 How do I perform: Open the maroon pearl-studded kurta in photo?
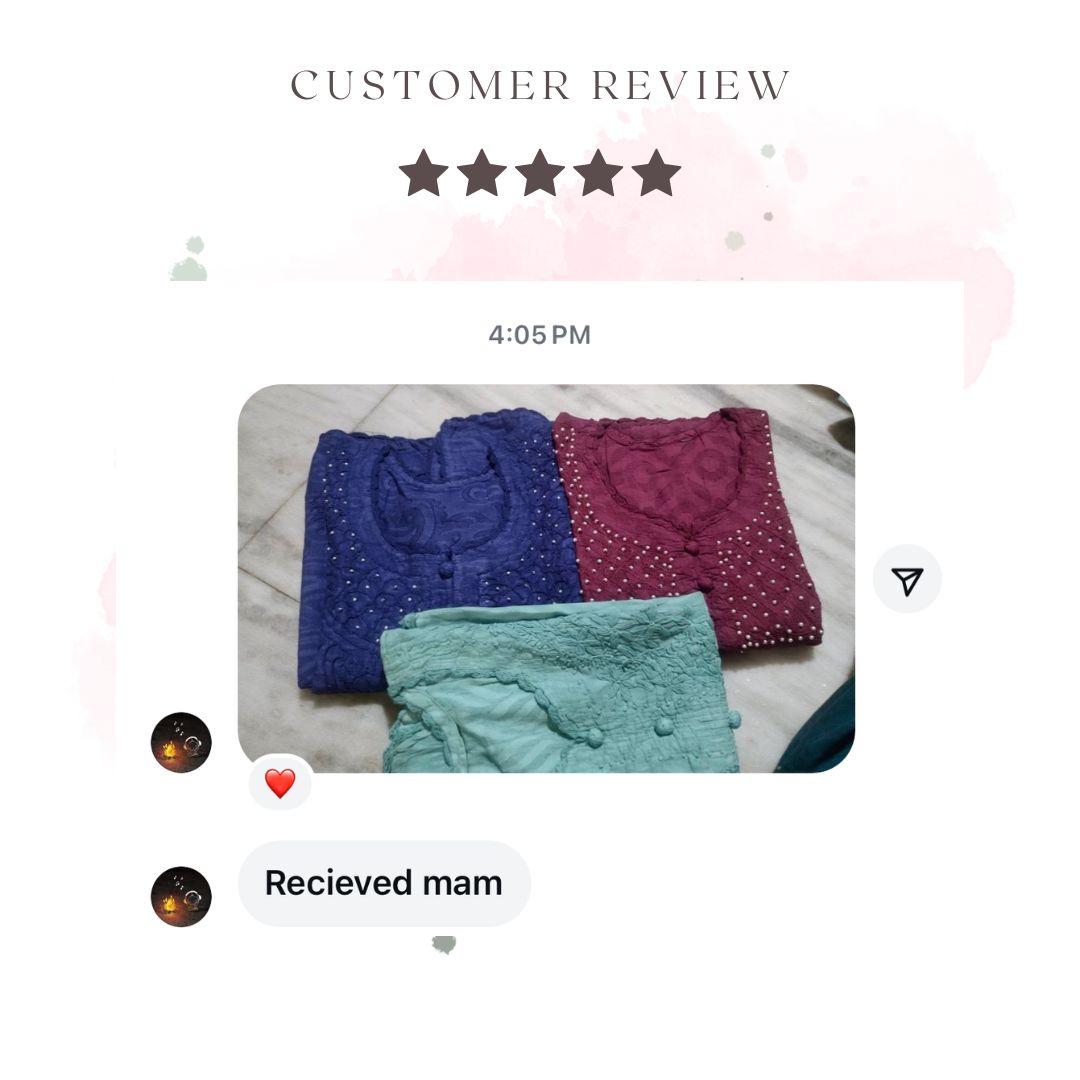click(689, 523)
